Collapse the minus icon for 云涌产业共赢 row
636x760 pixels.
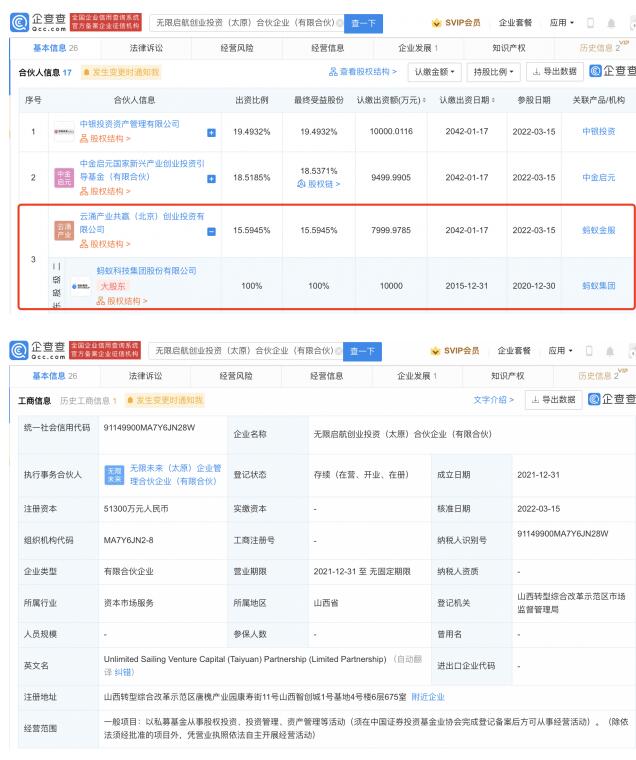click(211, 232)
